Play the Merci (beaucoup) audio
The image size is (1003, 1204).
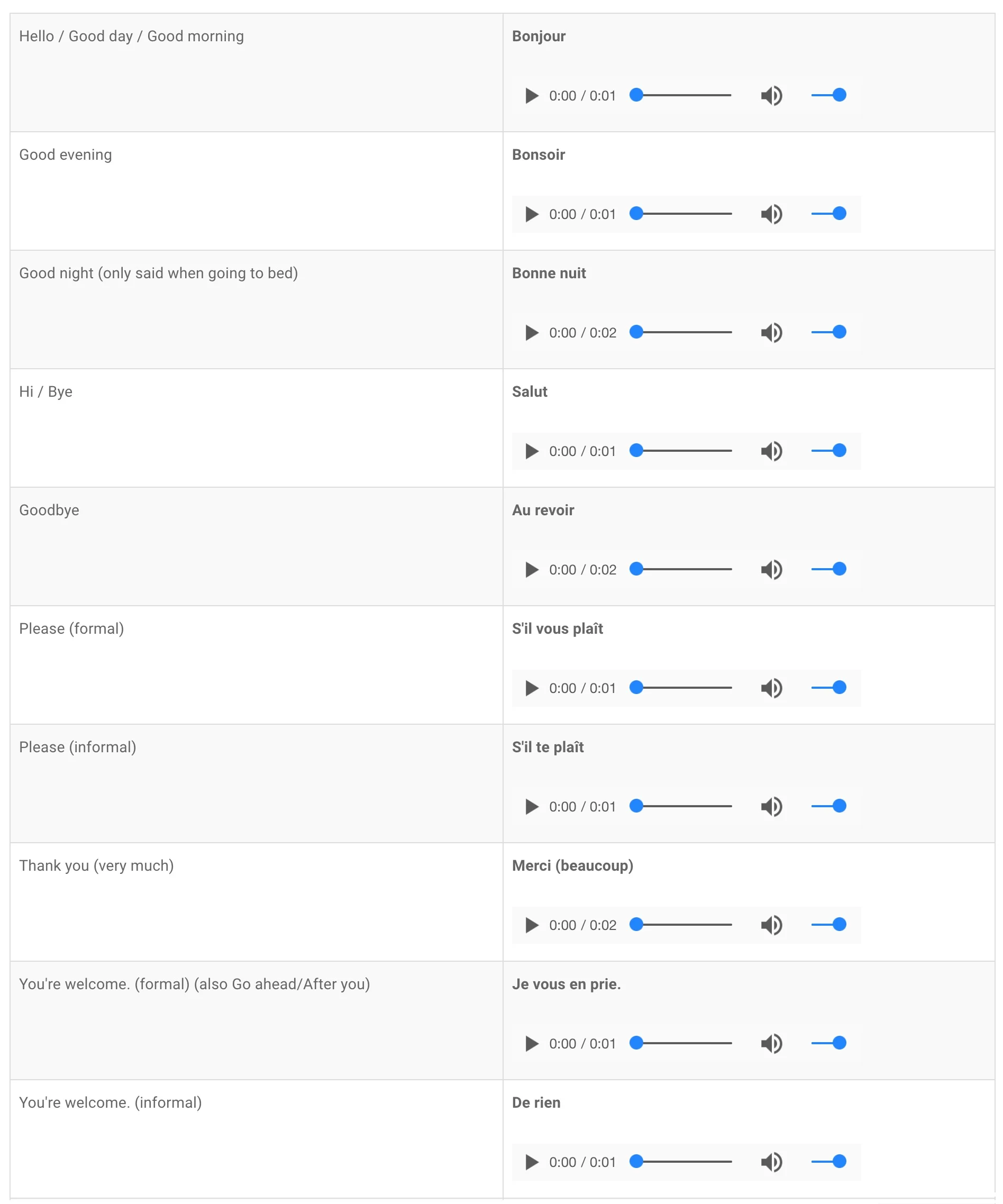tap(532, 926)
